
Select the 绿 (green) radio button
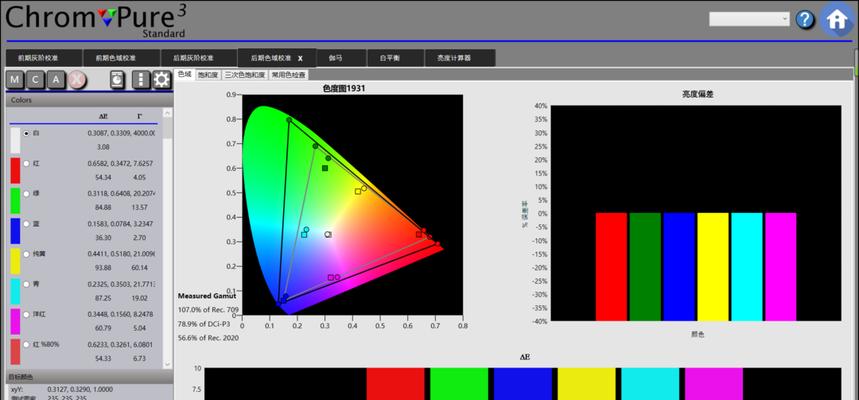click(x=26, y=193)
